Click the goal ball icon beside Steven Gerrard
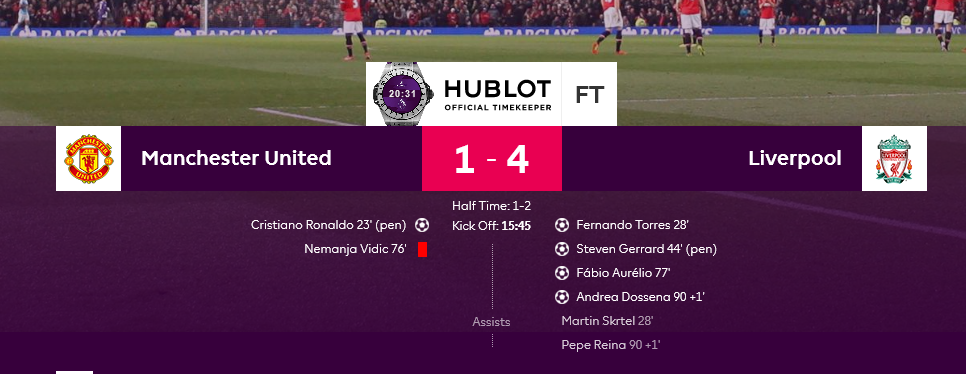 coord(562,249)
